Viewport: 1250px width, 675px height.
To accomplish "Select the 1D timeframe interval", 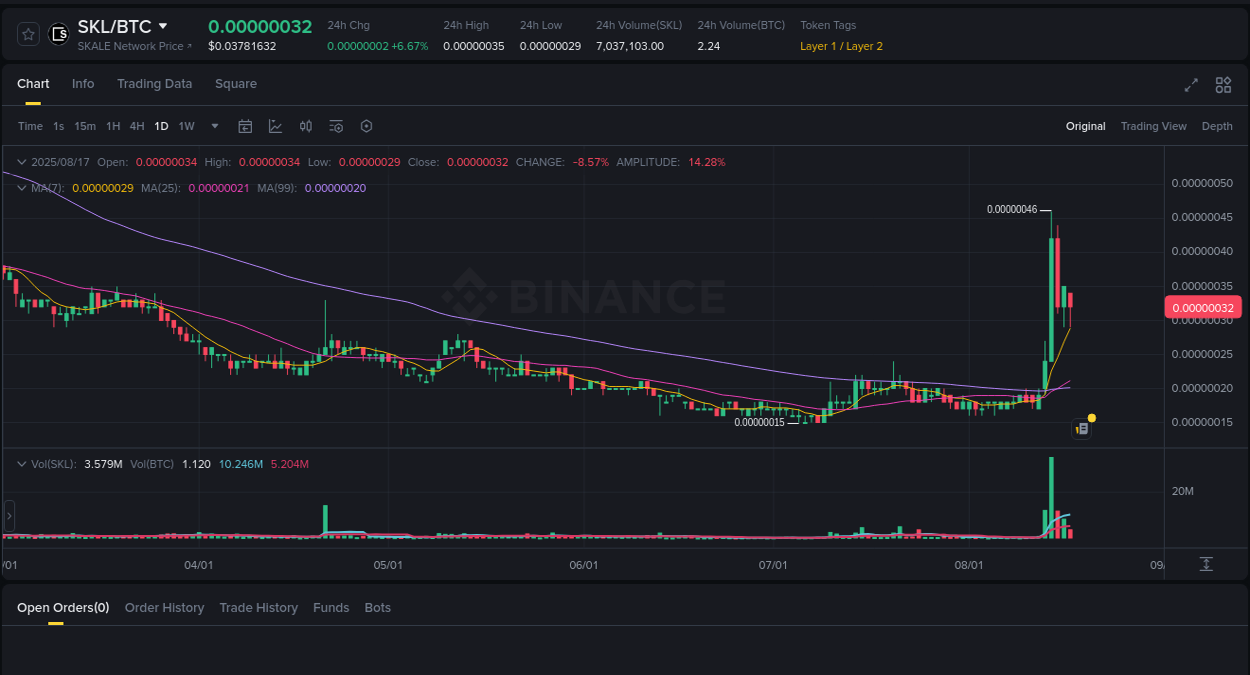I will (x=161, y=126).
